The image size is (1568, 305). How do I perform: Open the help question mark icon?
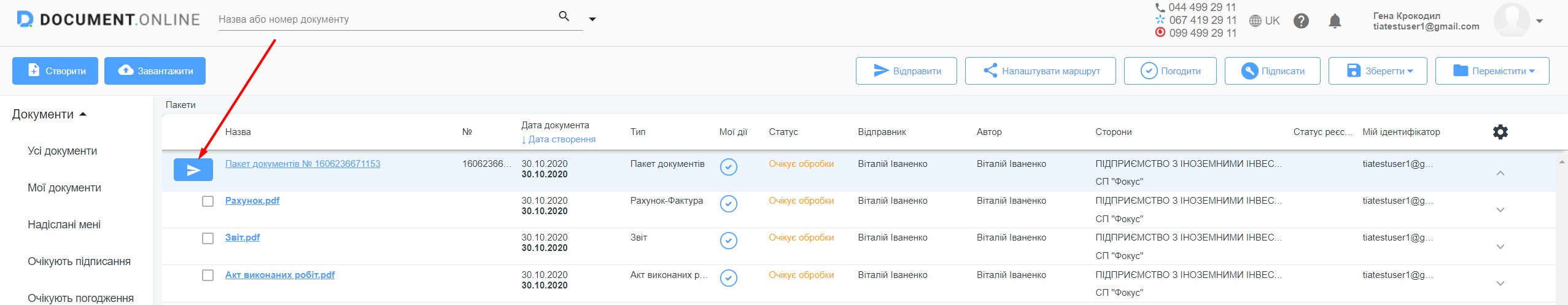point(1301,21)
